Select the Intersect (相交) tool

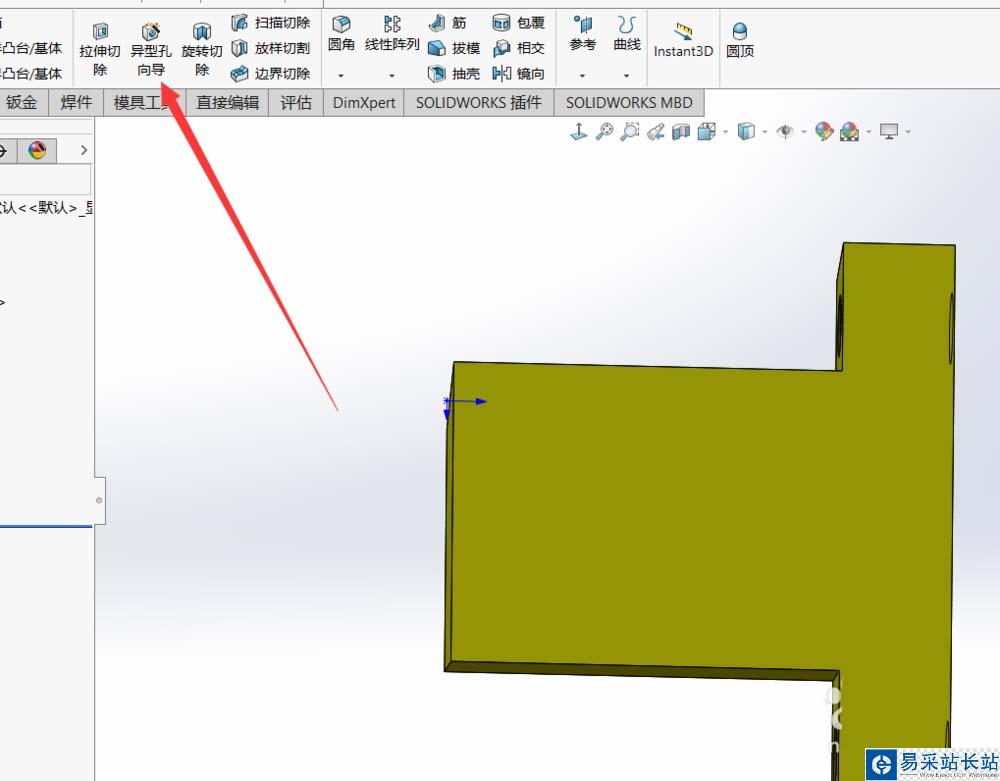(x=518, y=48)
